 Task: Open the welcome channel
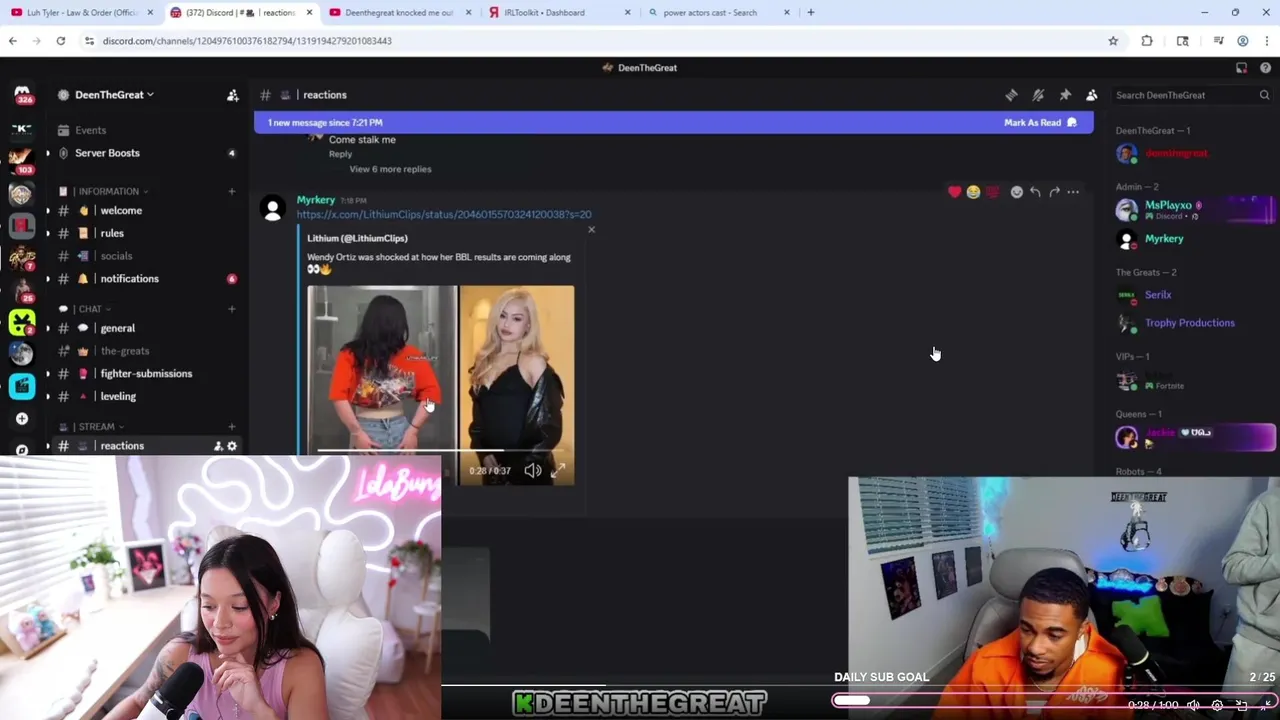point(121,211)
